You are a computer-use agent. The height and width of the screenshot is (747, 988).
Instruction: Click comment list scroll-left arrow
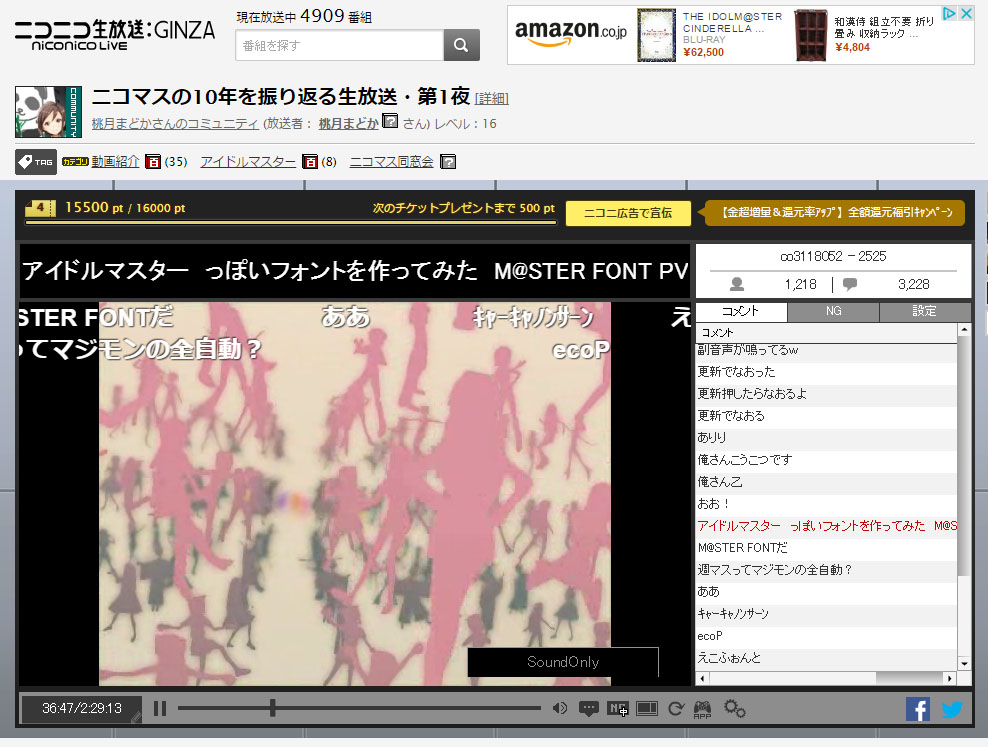[x=703, y=678]
